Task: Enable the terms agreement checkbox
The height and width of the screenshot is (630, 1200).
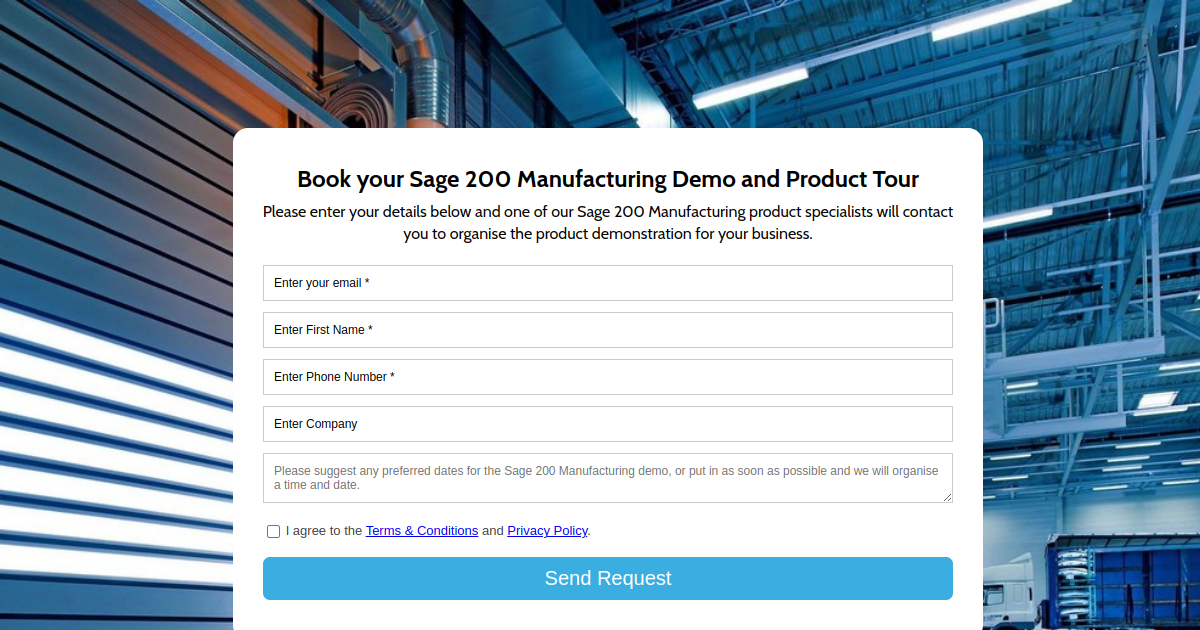Action: pyautogui.click(x=273, y=531)
